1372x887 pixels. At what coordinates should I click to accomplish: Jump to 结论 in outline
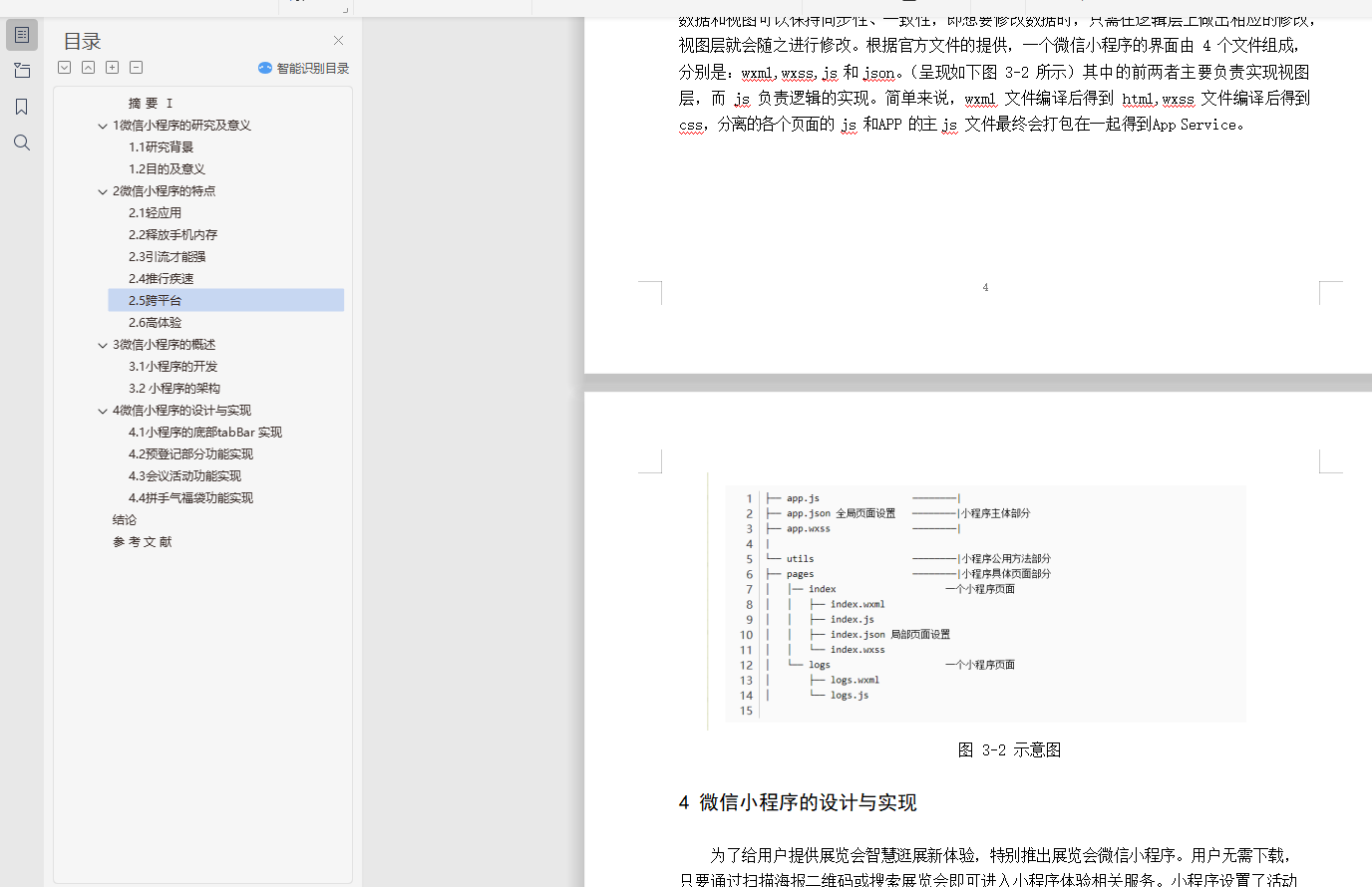pos(125,519)
